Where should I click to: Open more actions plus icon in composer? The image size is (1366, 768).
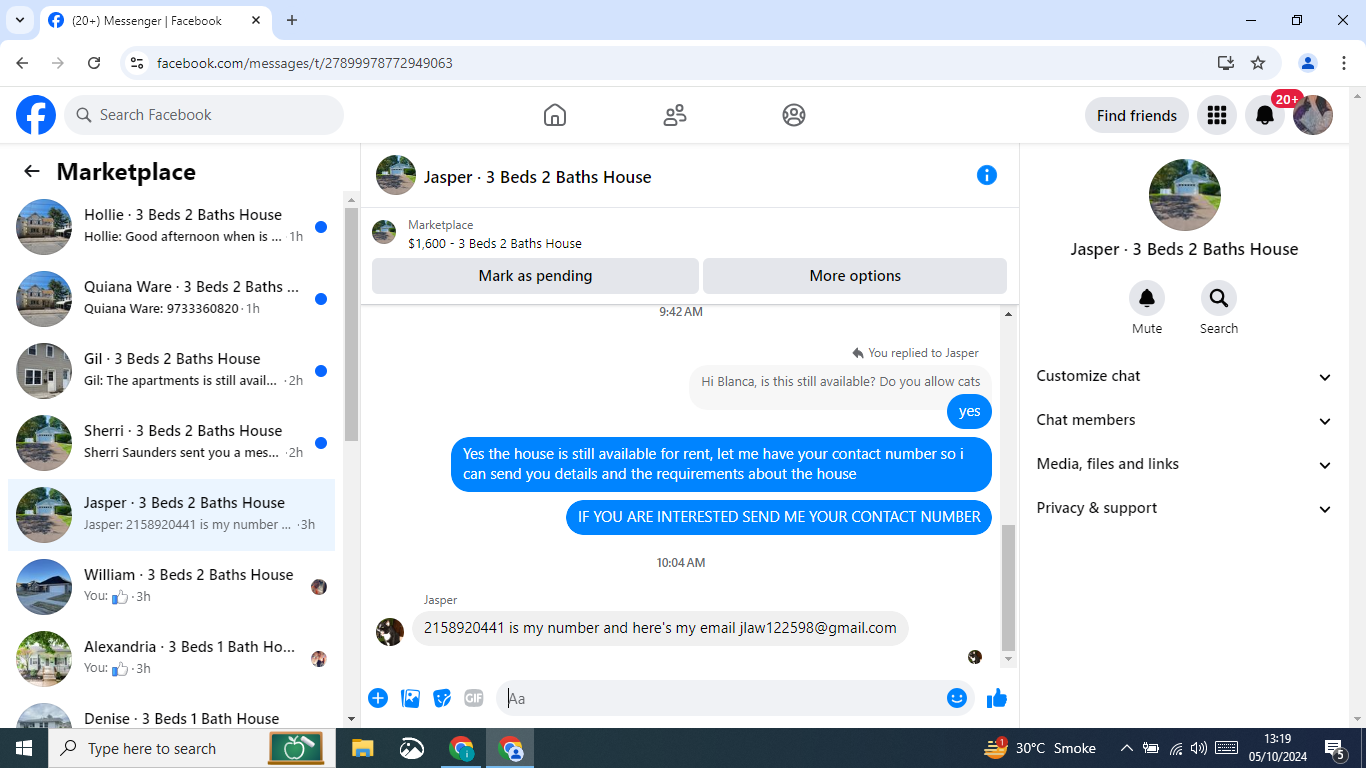point(378,698)
